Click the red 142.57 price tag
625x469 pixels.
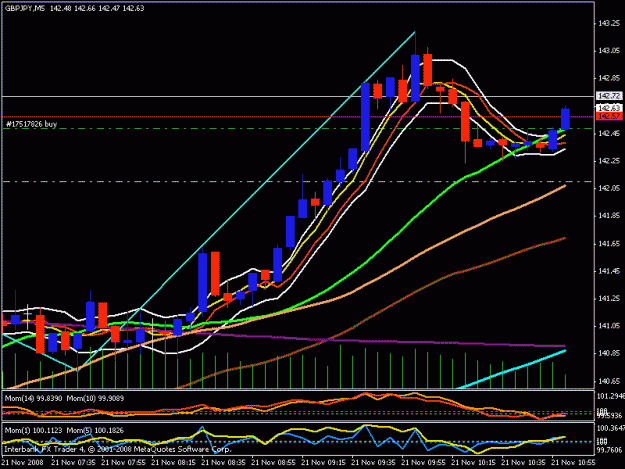[609, 116]
